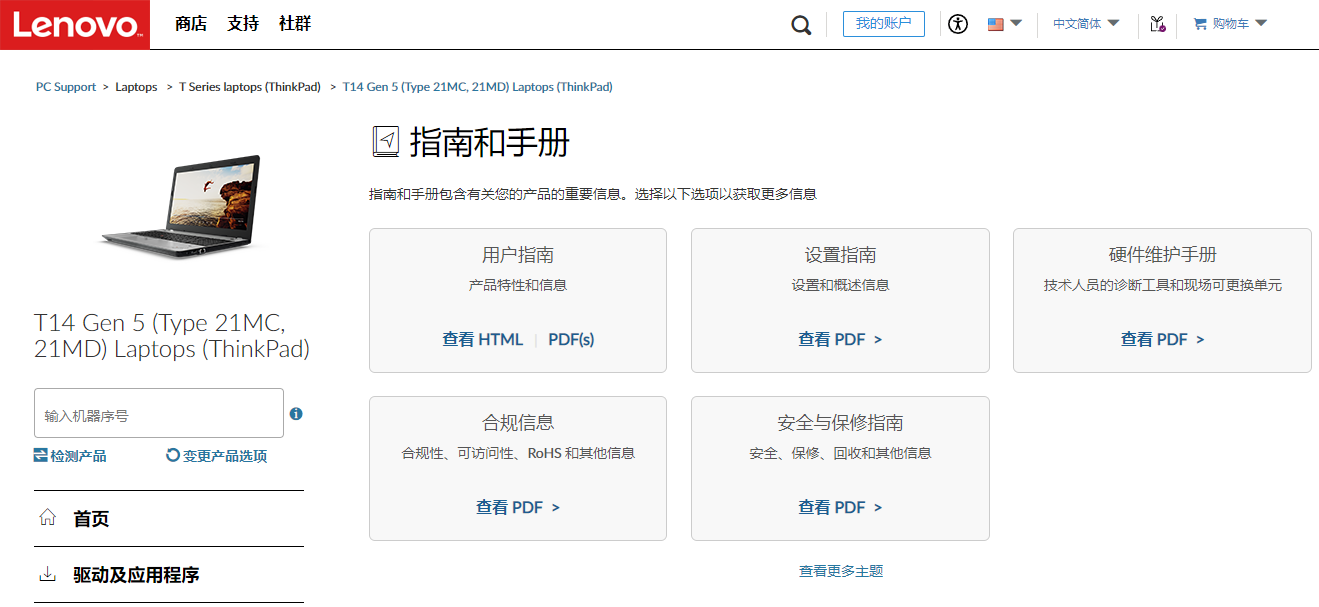Click the 检测产品 detect icon

(40, 455)
